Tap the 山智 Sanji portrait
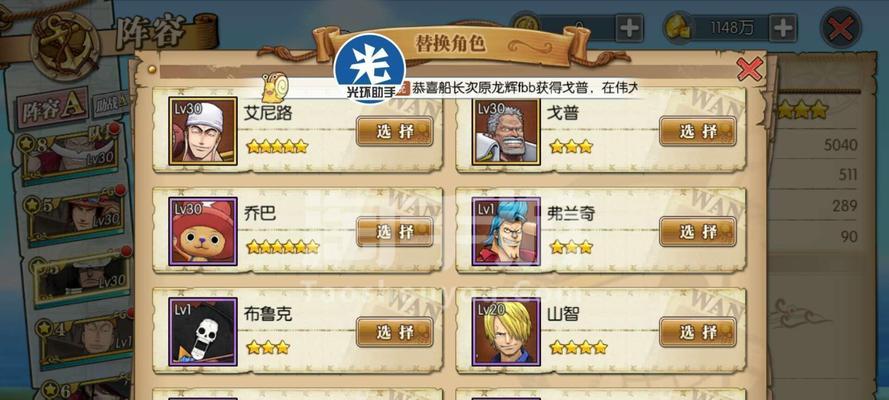This screenshot has width=889, height=400. tap(506, 331)
